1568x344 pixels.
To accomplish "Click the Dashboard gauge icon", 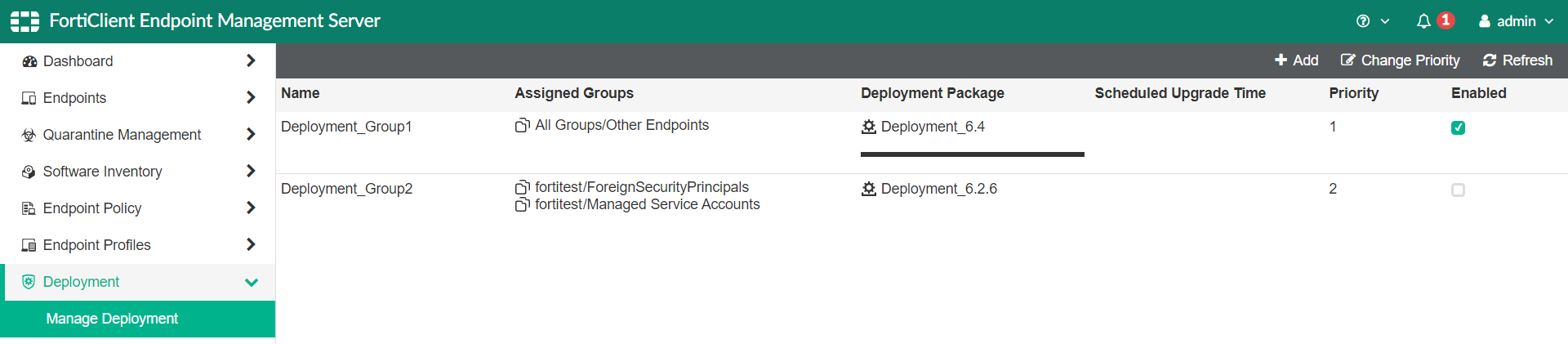I will click(29, 61).
